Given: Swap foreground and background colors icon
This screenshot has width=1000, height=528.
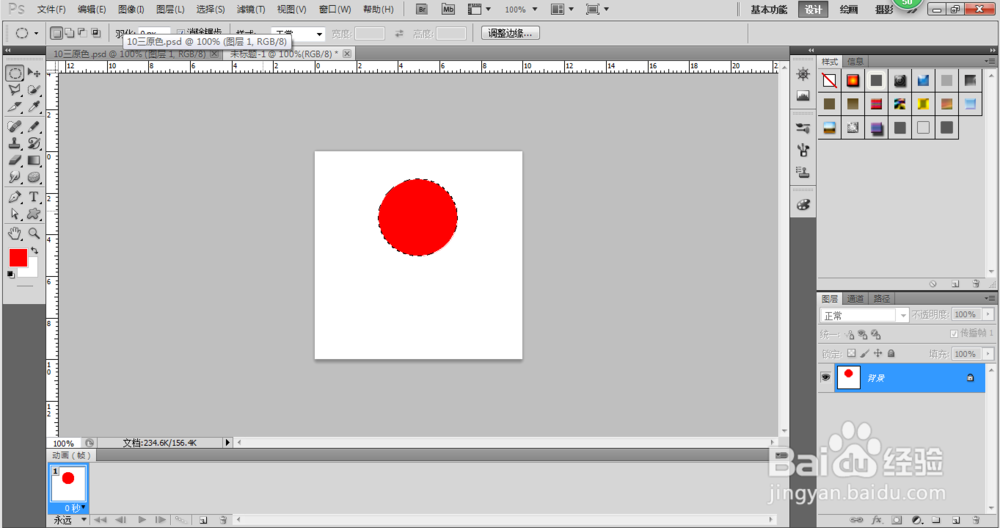Looking at the screenshot, I should click(34, 251).
